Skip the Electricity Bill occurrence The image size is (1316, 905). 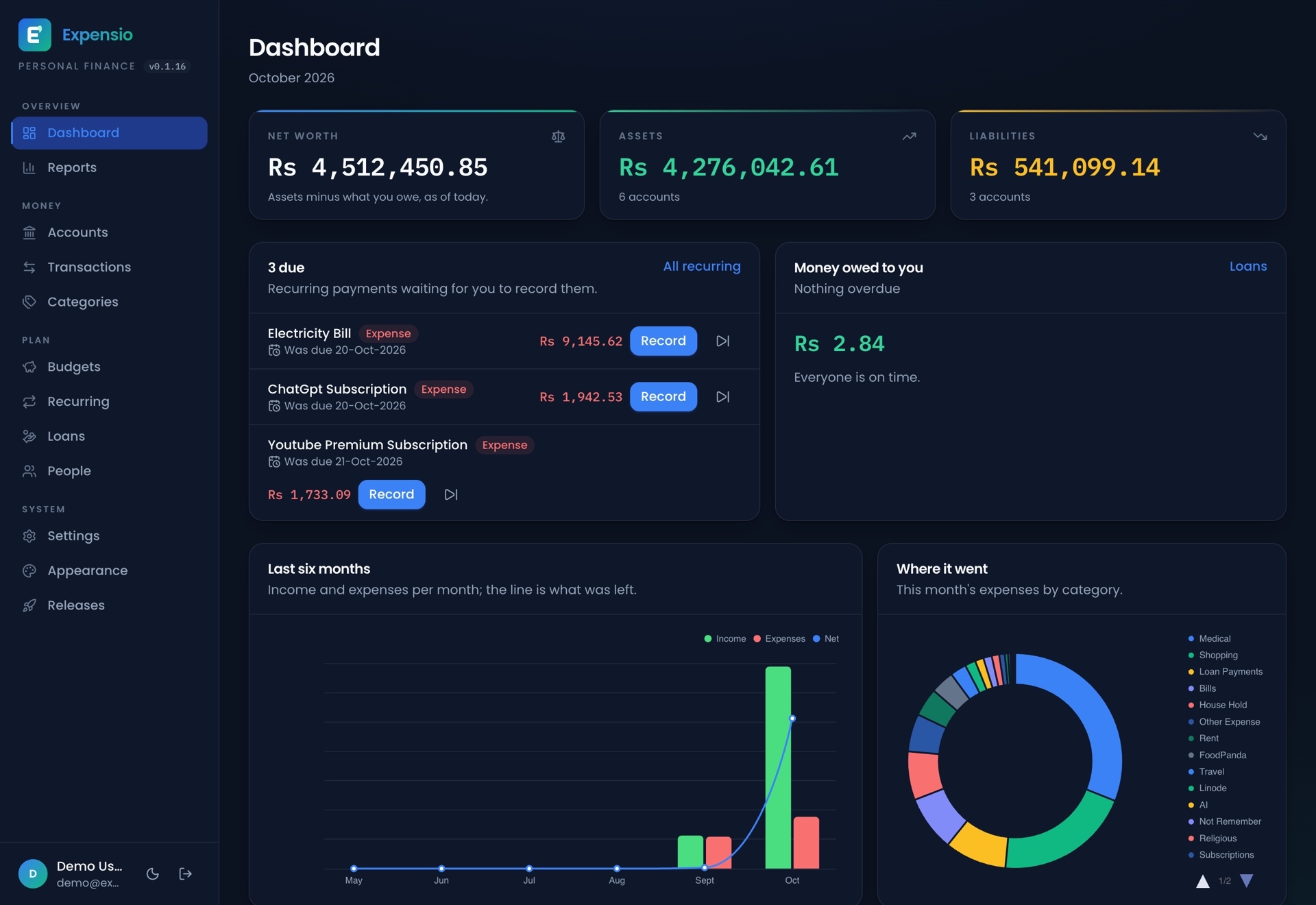tap(723, 341)
